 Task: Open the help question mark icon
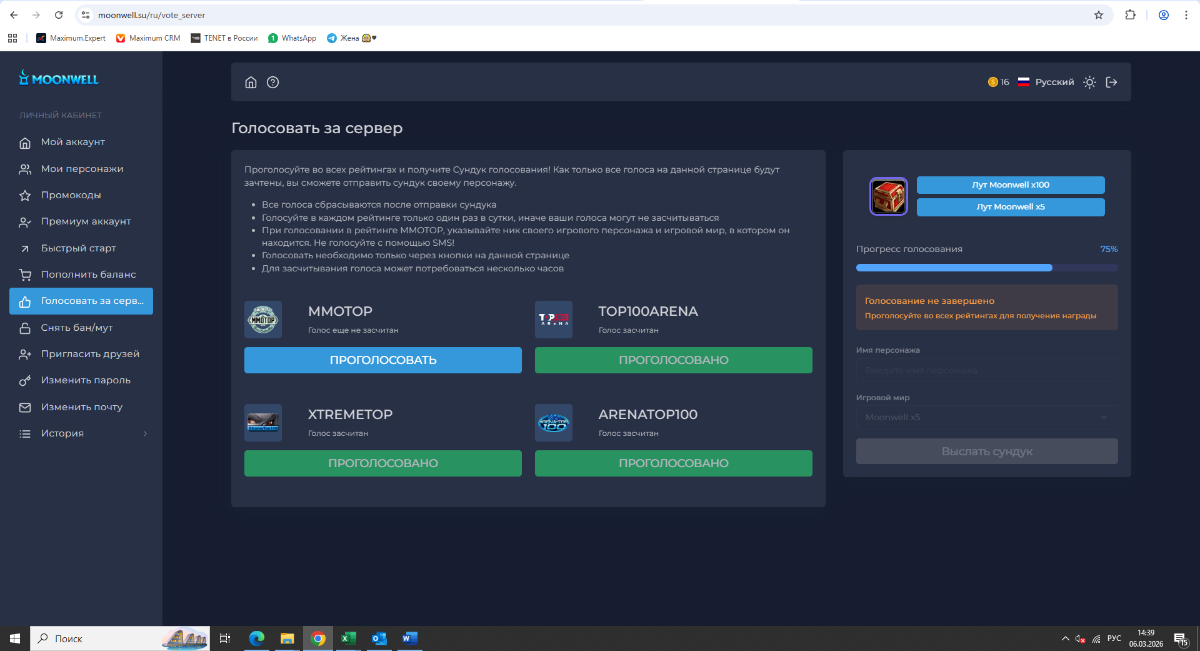point(273,82)
